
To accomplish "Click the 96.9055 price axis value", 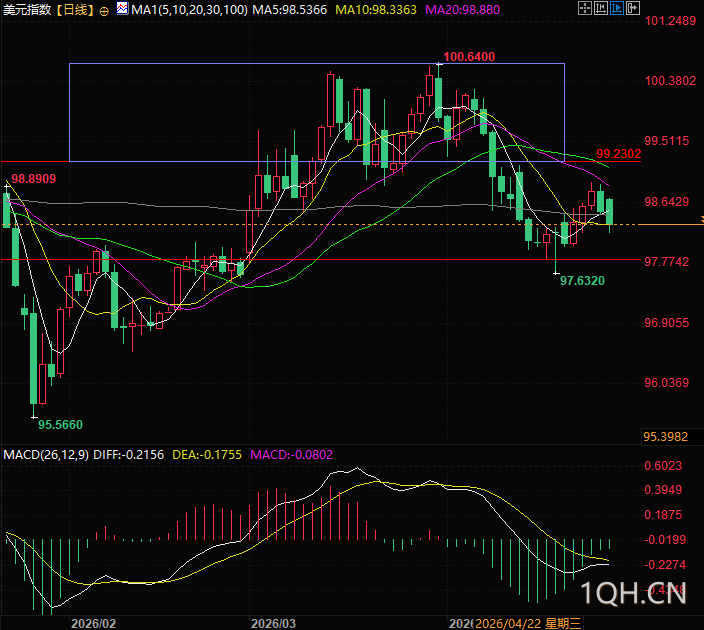I will point(667,322).
